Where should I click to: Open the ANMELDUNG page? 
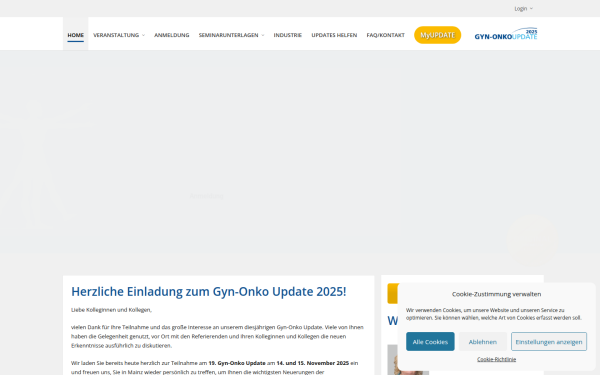tap(171, 35)
